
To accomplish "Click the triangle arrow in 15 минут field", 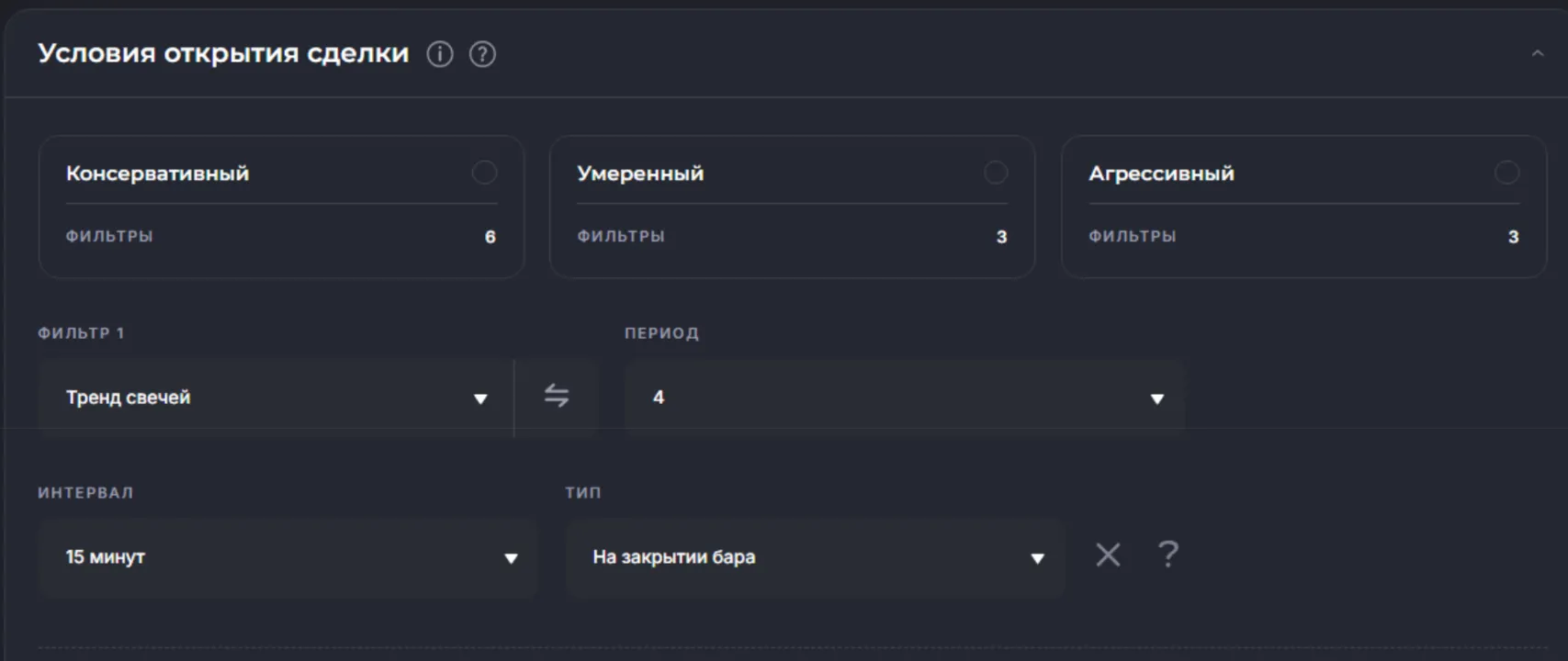I will point(511,558).
